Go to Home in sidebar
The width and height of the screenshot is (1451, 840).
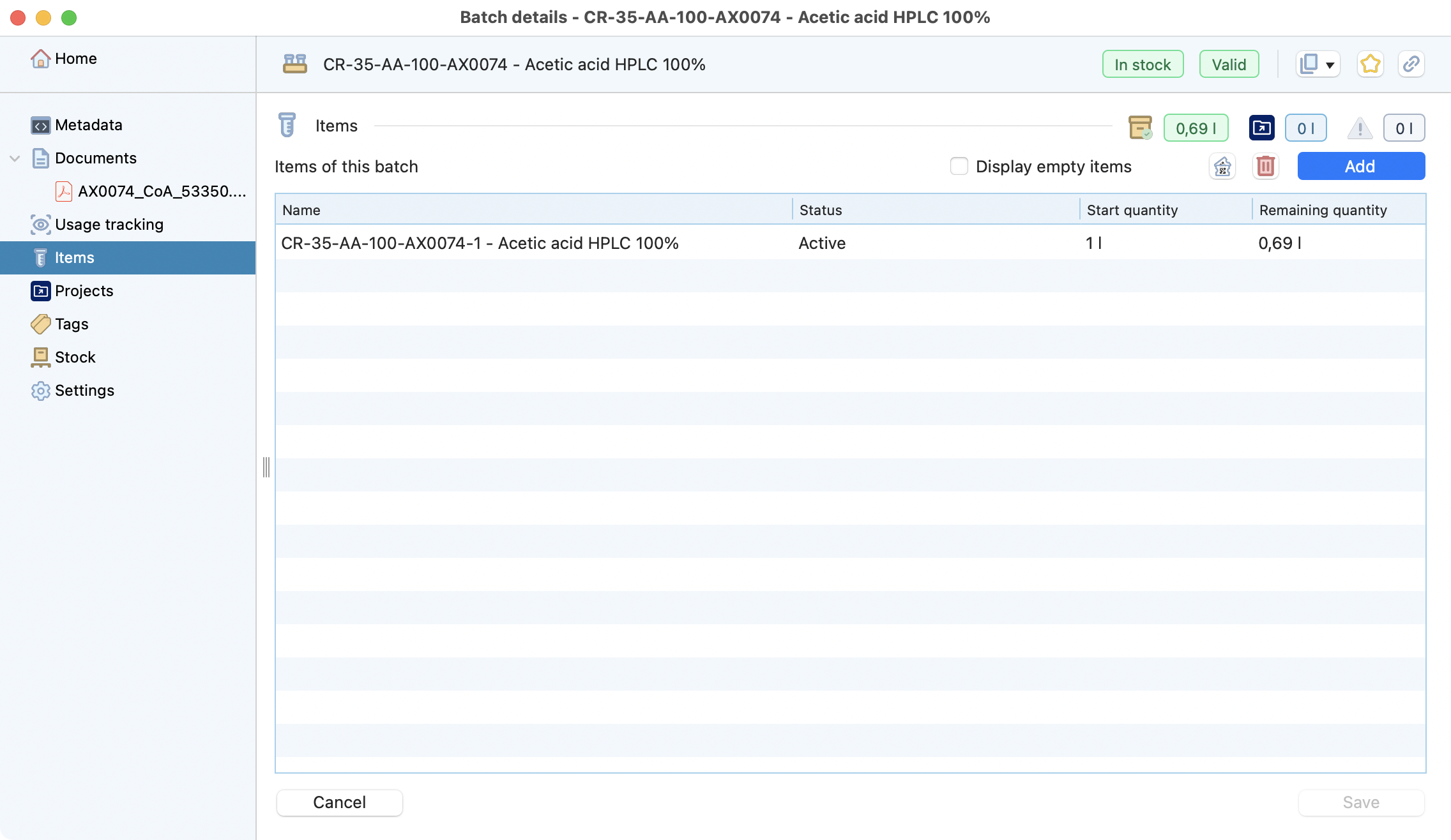[x=75, y=59]
